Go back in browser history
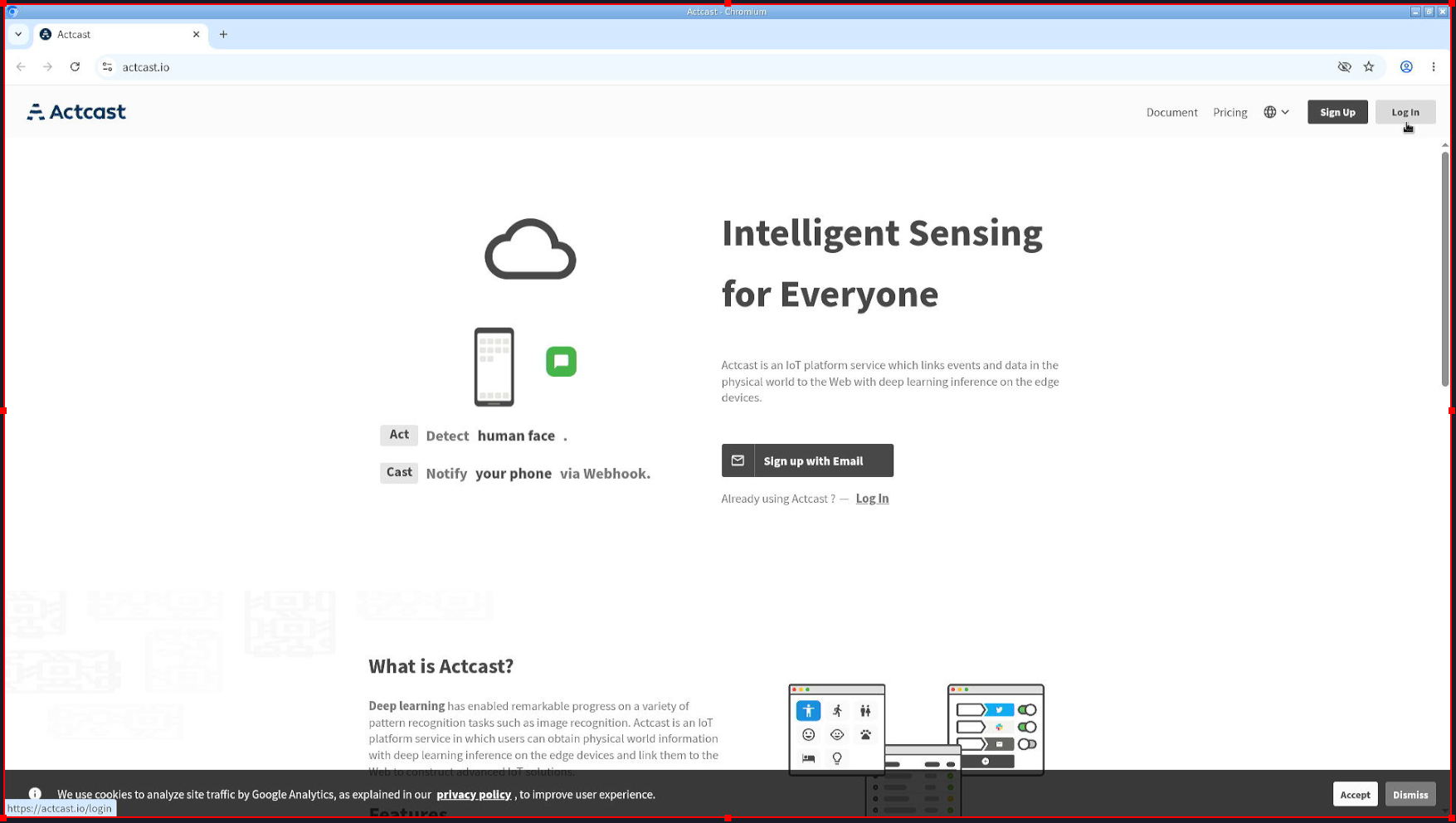This screenshot has width=1456, height=823. pos(21,67)
